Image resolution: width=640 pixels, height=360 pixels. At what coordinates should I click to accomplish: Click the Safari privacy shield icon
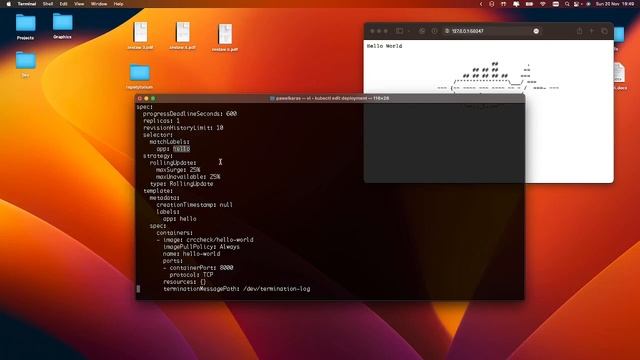[x=434, y=31]
